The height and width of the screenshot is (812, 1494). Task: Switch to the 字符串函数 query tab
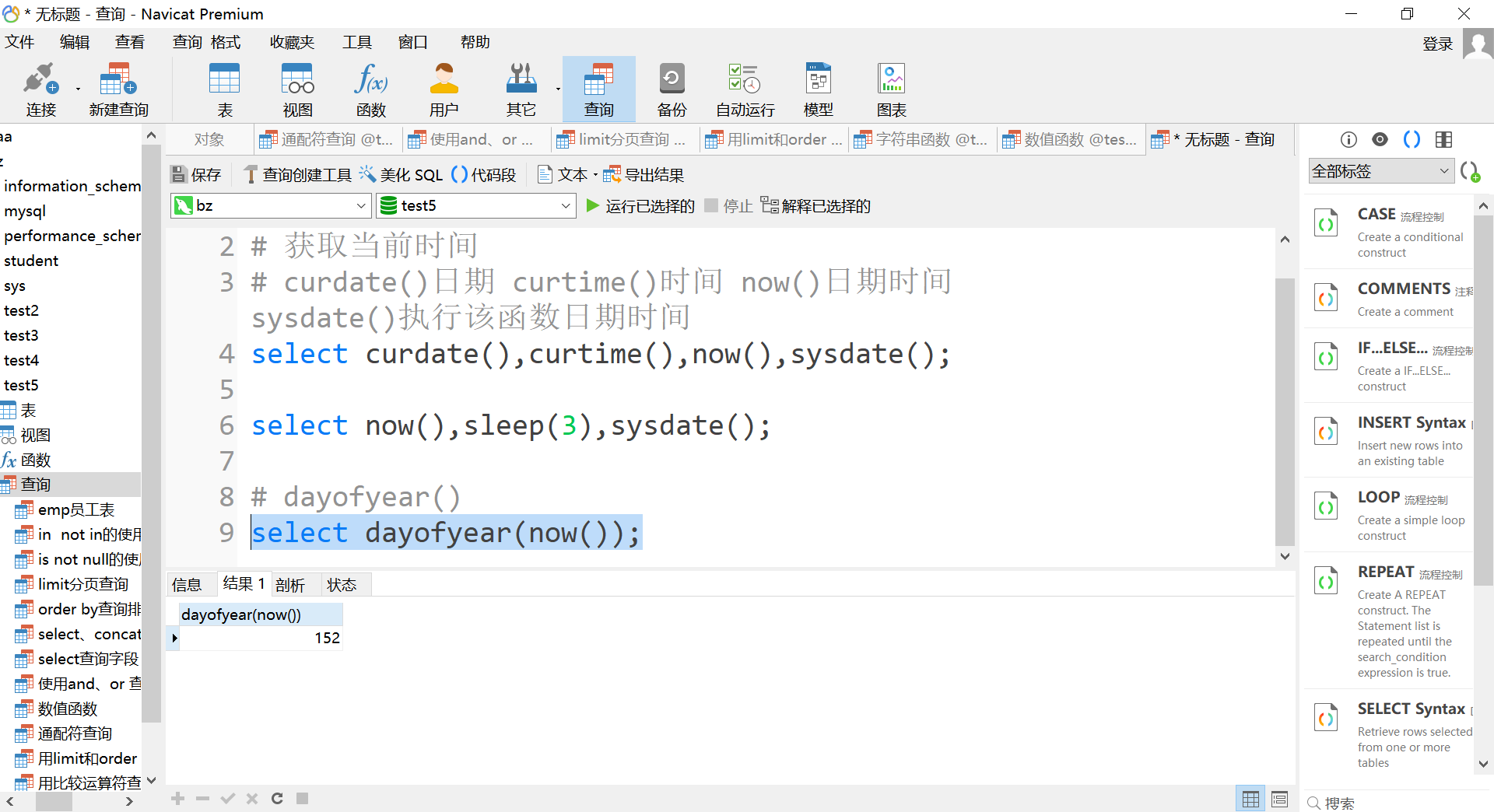click(922, 139)
